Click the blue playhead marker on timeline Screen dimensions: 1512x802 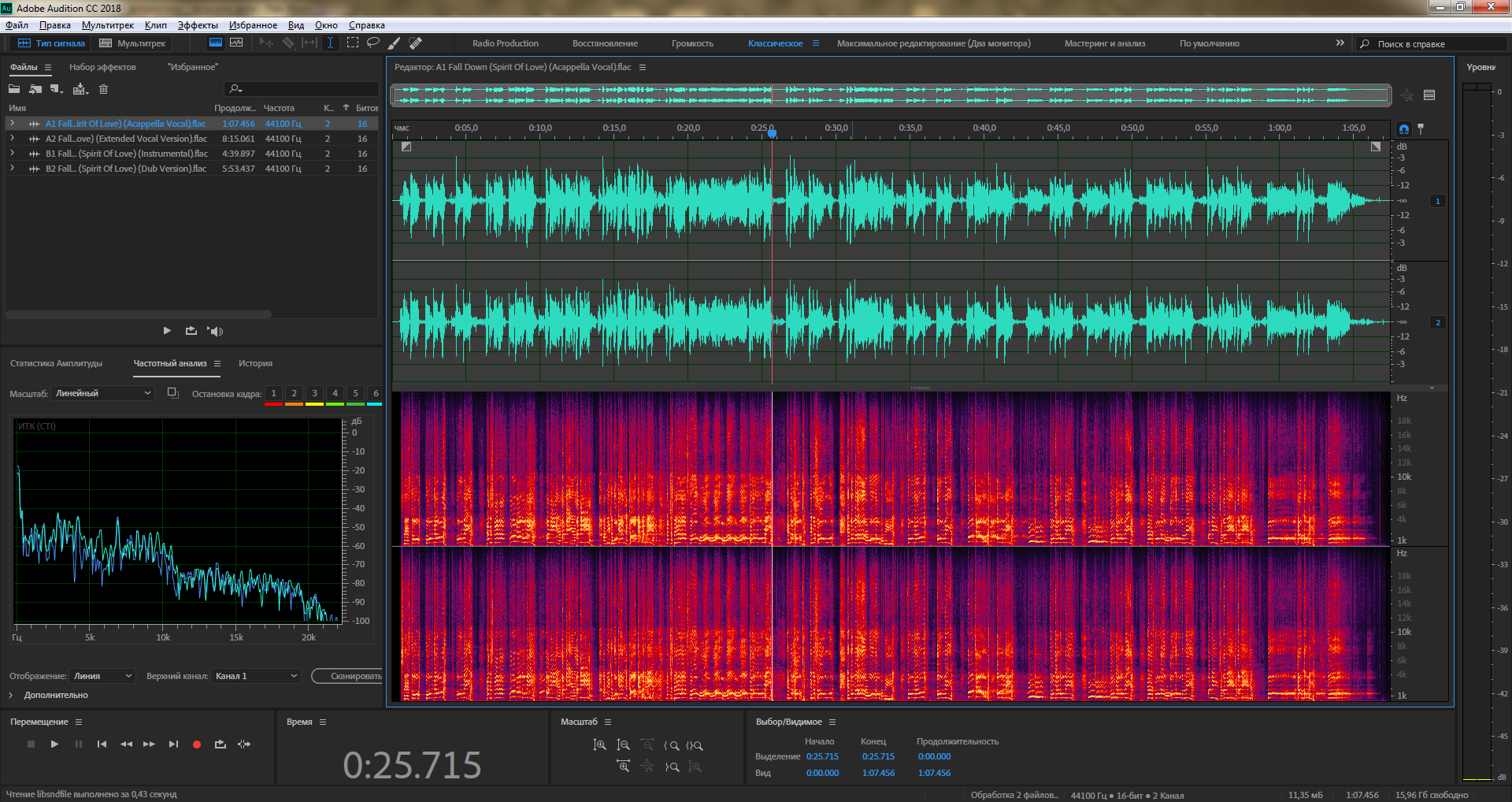[773, 133]
